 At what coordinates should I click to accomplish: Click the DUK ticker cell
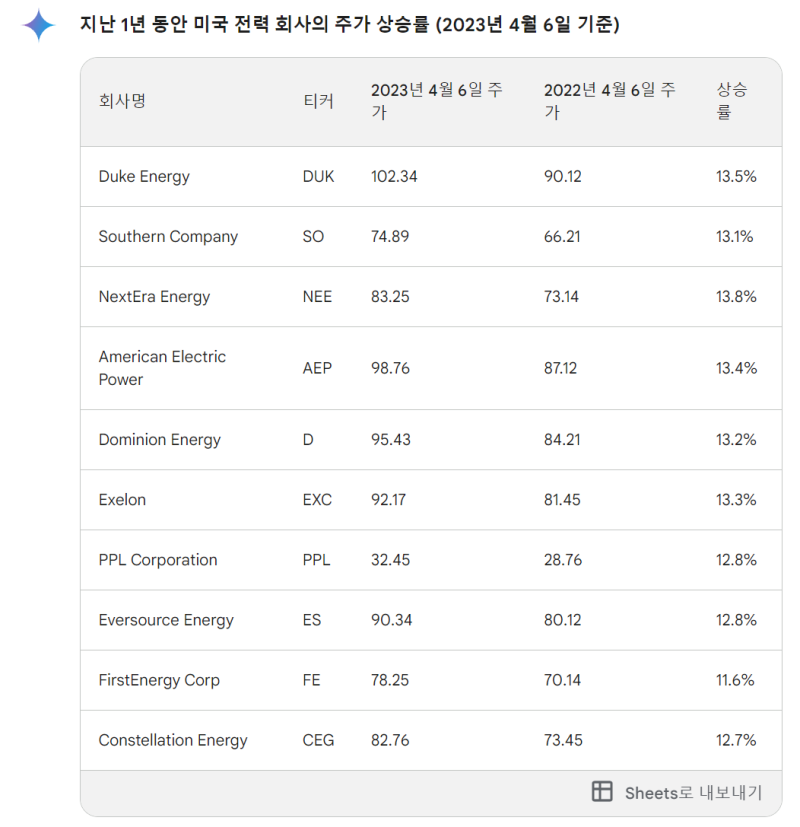pyautogui.click(x=319, y=176)
